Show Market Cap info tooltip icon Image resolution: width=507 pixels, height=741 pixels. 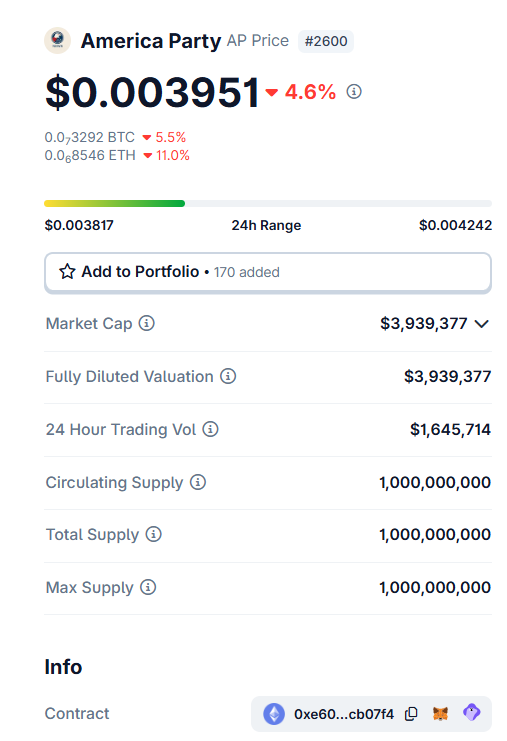coord(146,323)
